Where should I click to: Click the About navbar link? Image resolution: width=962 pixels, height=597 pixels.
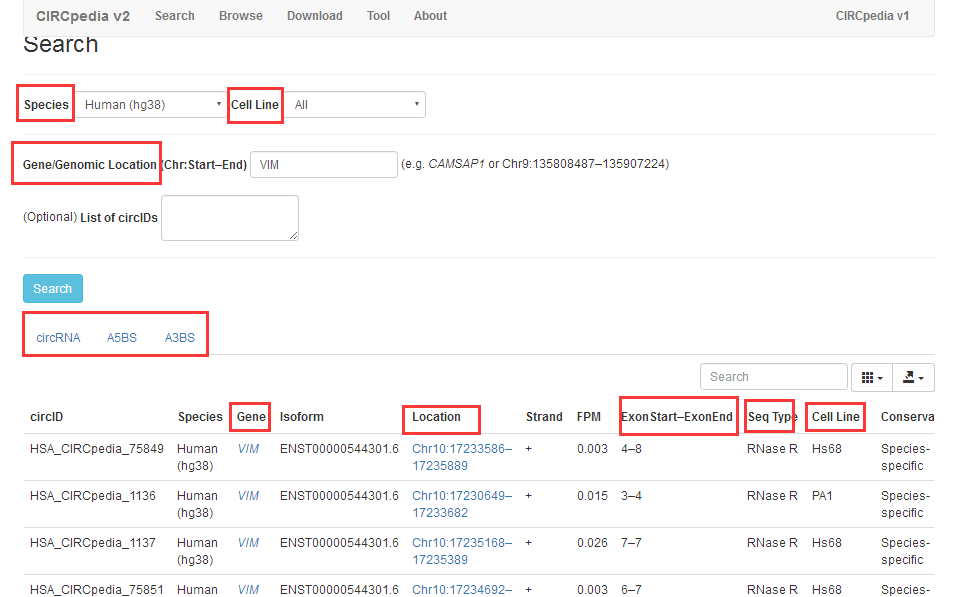point(430,16)
